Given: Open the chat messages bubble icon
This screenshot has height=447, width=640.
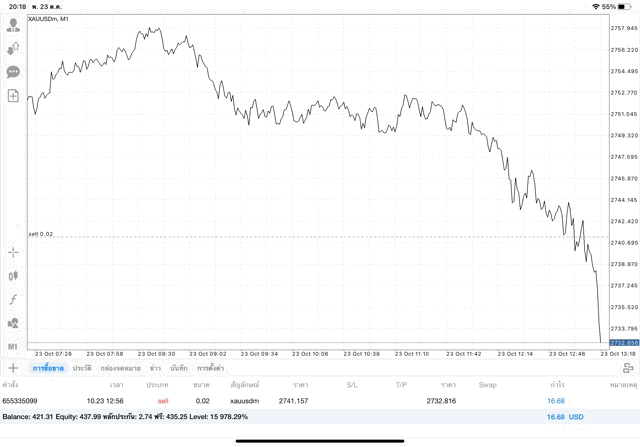Looking at the screenshot, I should pyautogui.click(x=13, y=72).
